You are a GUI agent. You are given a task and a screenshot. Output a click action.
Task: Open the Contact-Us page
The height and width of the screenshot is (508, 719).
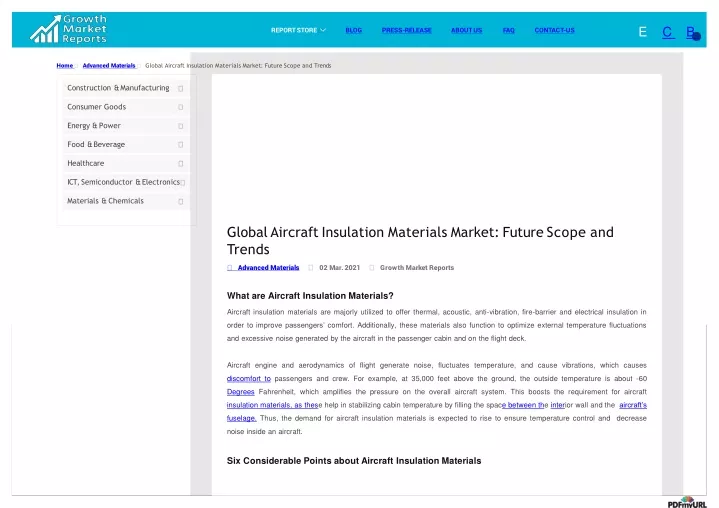pos(554,30)
